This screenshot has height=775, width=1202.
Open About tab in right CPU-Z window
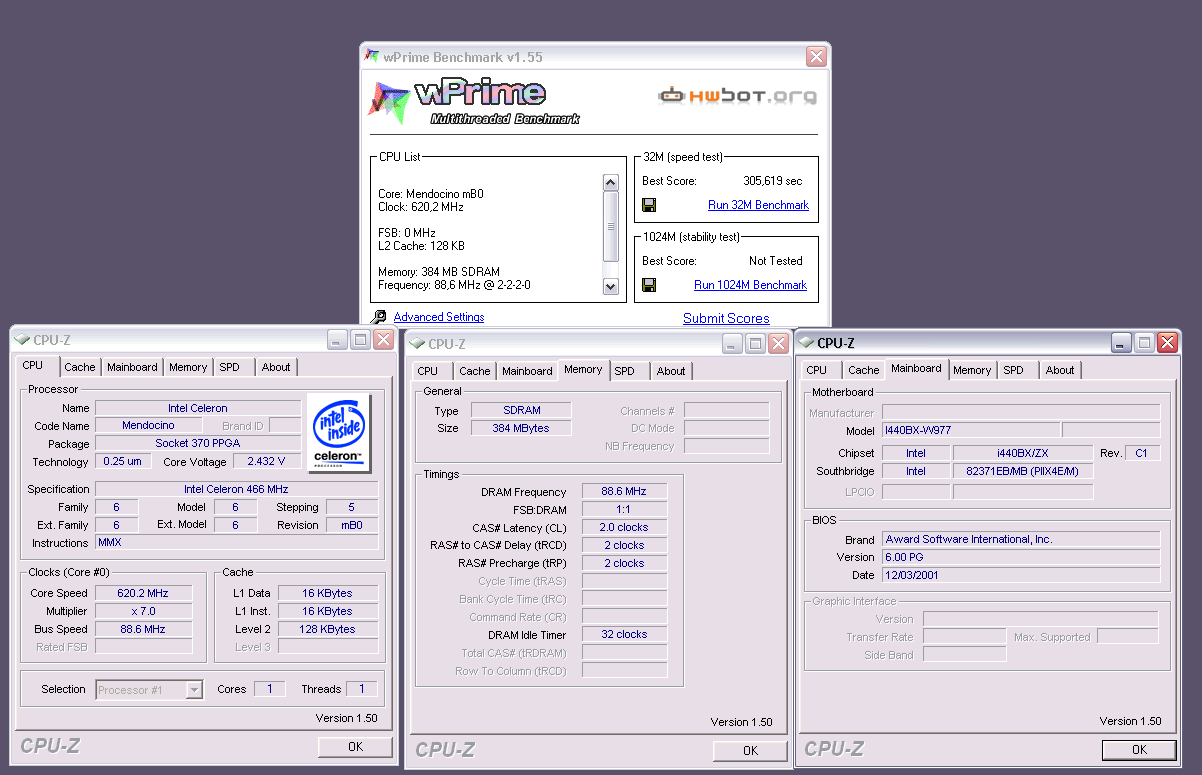(1060, 370)
